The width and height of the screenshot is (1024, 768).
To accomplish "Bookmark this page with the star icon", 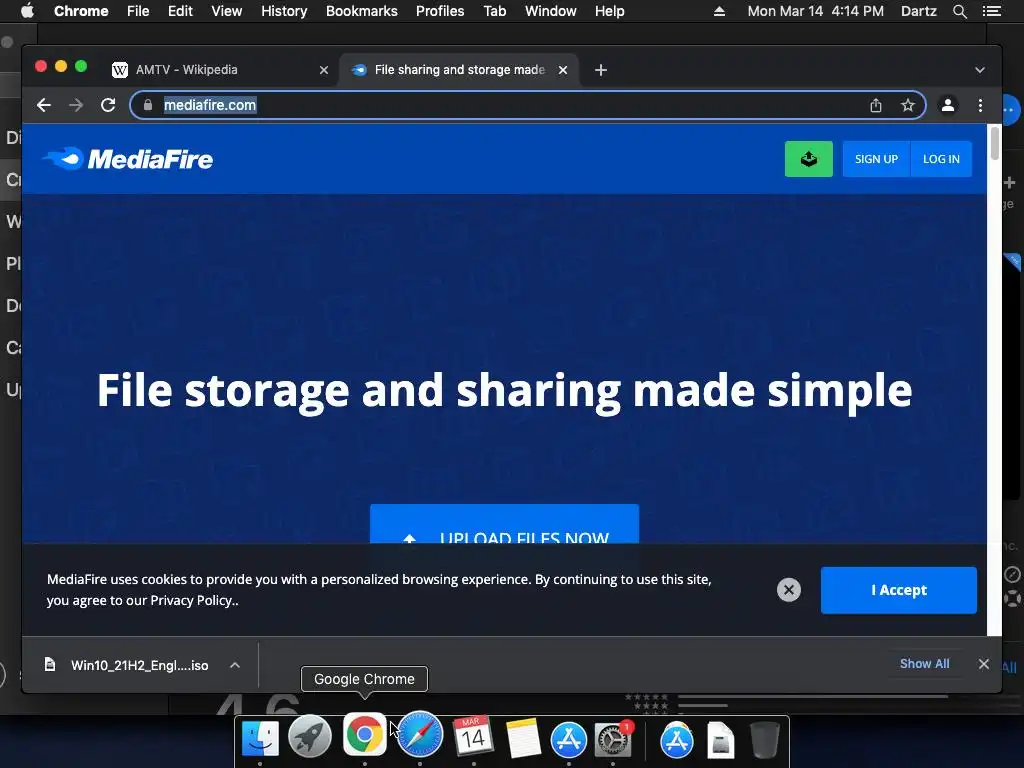I will (x=908, y=105).
